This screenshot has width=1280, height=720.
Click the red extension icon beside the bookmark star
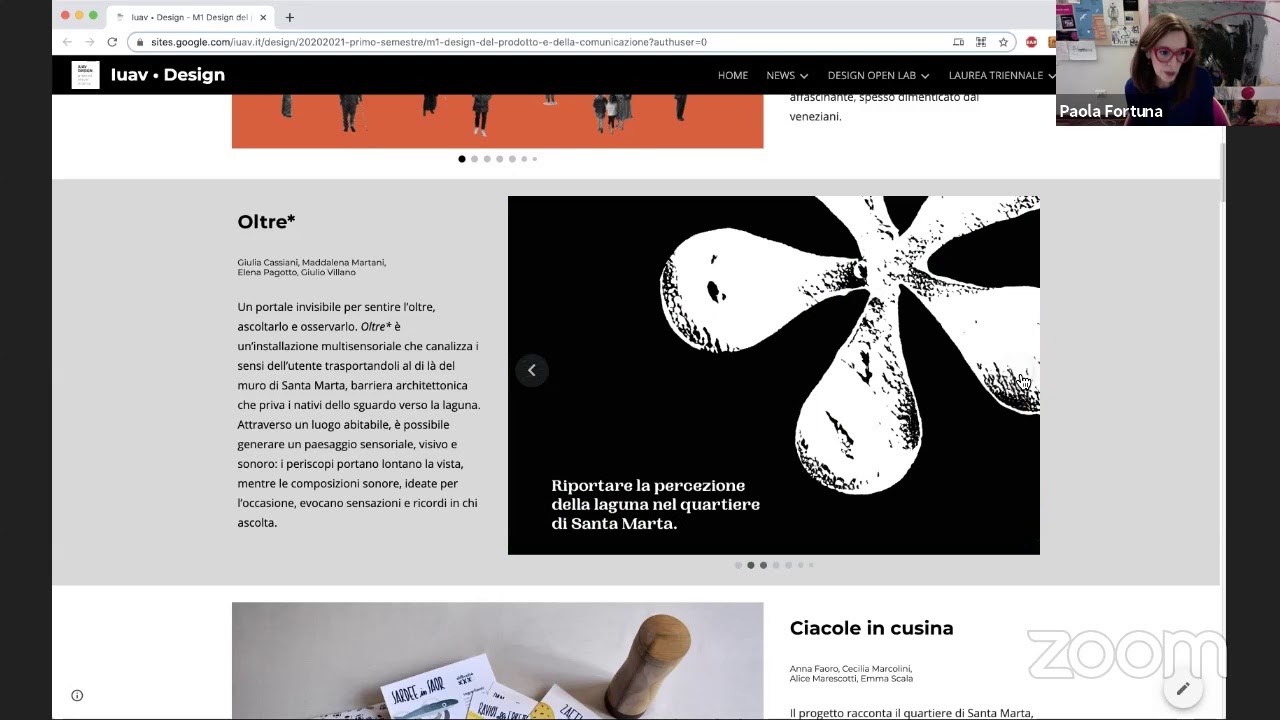pyautogui.click(x=1031, y=42)
